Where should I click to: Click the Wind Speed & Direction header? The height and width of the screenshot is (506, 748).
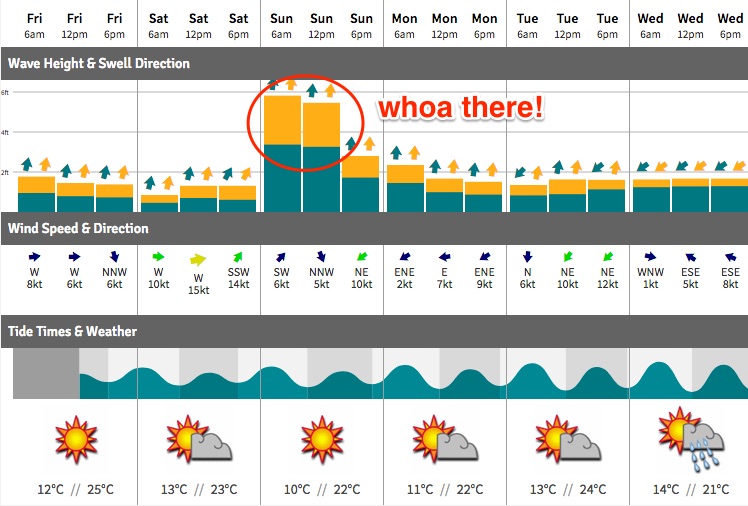click(x=374, y=228)
